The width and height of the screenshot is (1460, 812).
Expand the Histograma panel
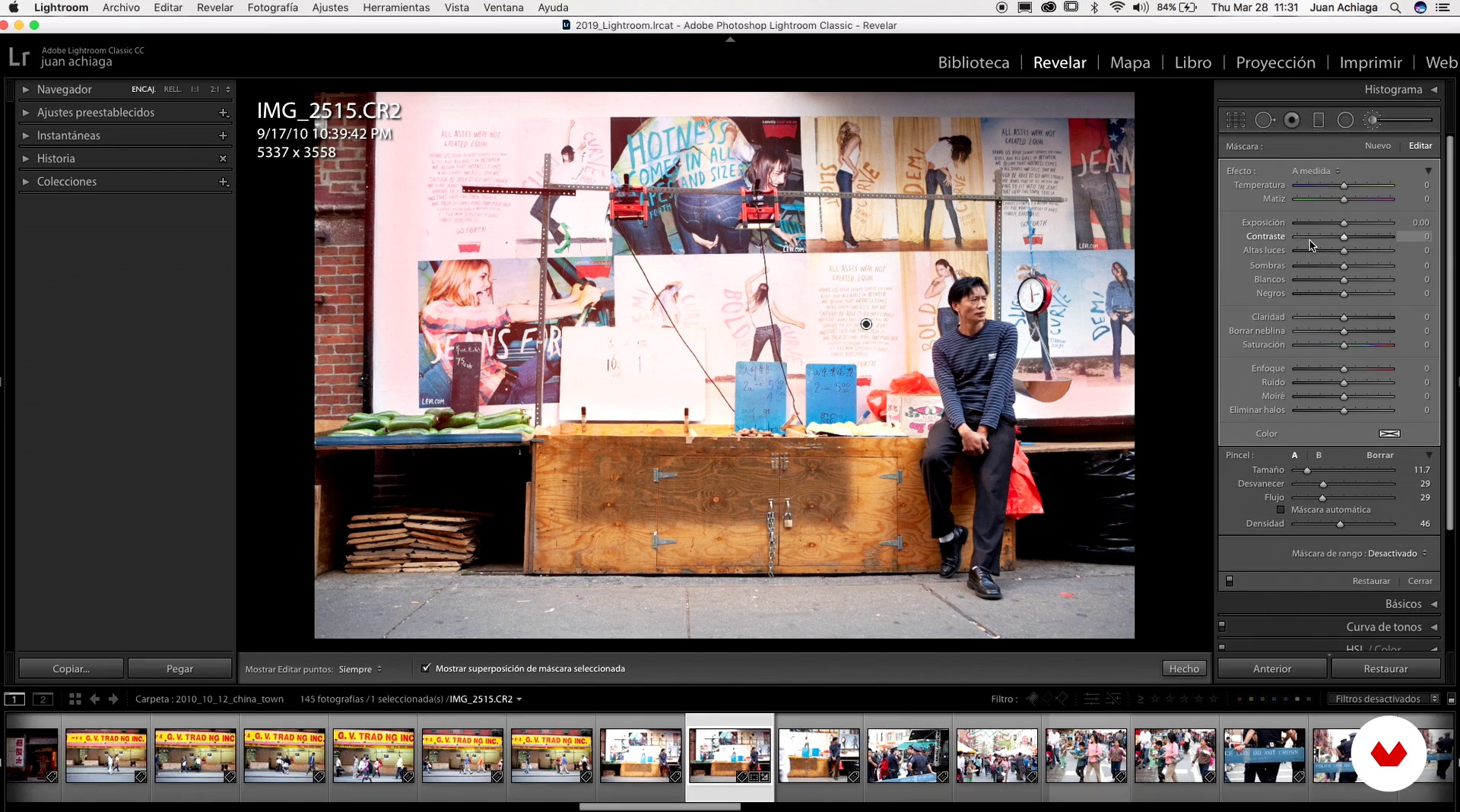1434,90
